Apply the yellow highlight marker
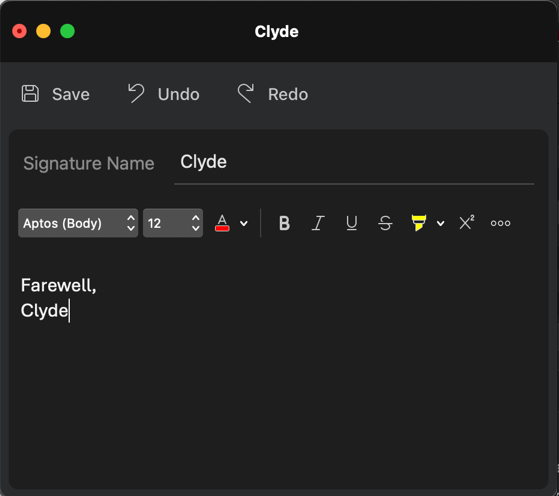 tap(419, 223)
